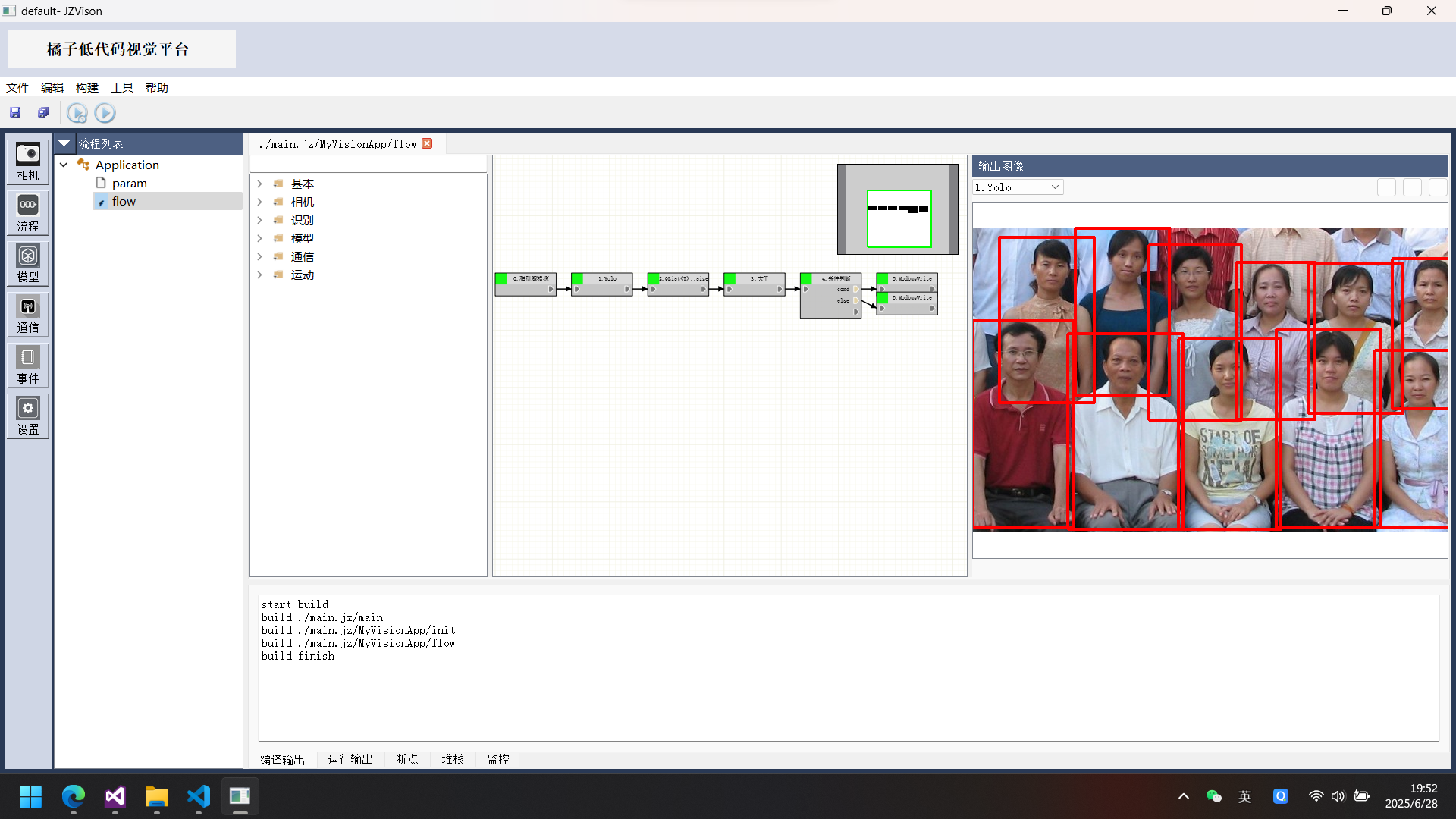1456x819 pixels.
Task: Open the 帮助 menu
Action: coord(157,87)
